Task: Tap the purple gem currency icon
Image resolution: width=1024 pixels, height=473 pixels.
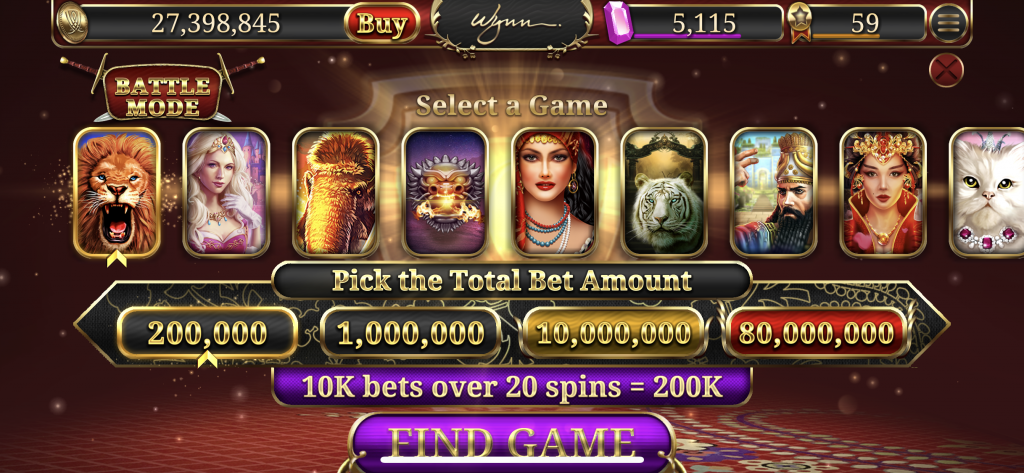Action: (617, 23)
